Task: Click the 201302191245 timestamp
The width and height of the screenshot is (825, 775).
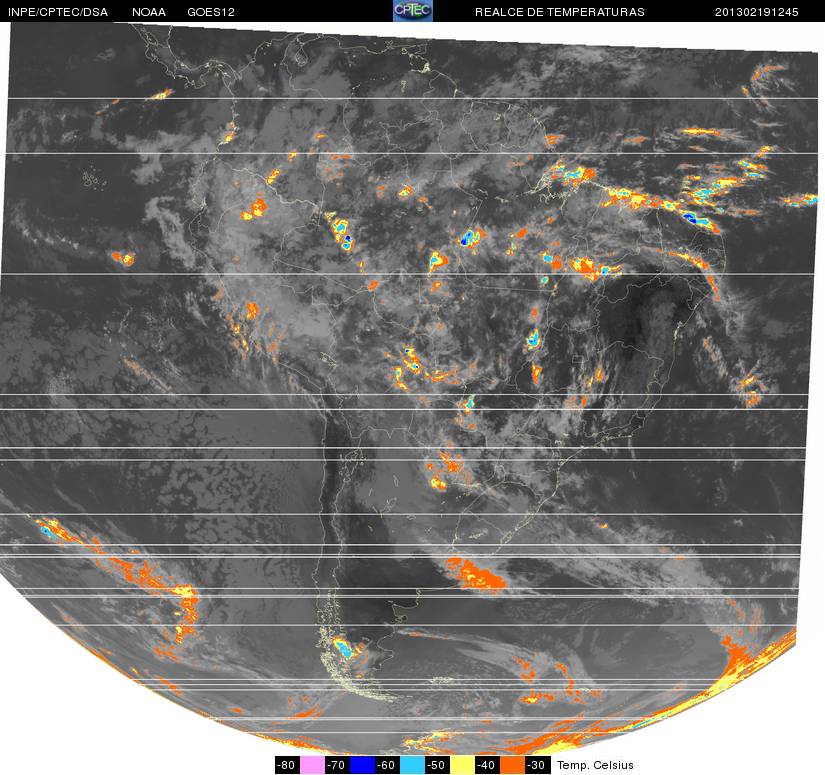Action: point(756,12)
